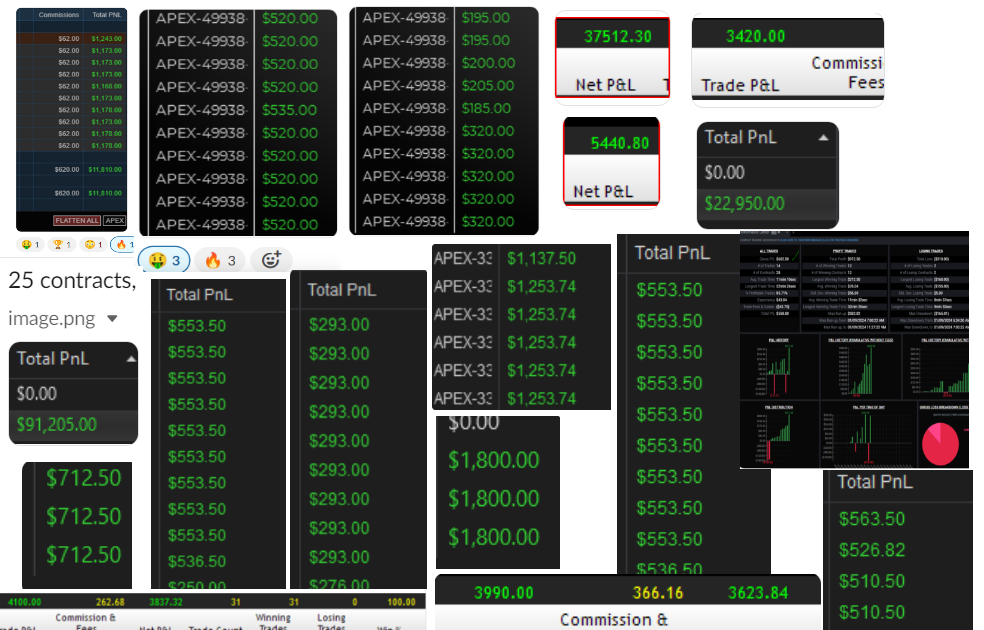This screenshot has width=984, height=630.
Task: Click sort arrow in Total PnL above $22,950.00
Action: pyautogui.click(x=824, y=139)
